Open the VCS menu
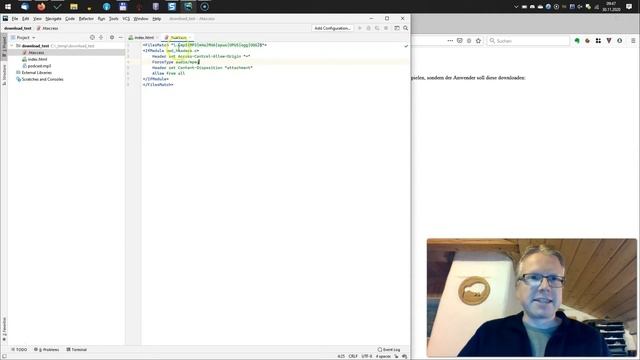The height and width of the screenshot is (360, 640). pyautogui.click(x=126, y=19)
